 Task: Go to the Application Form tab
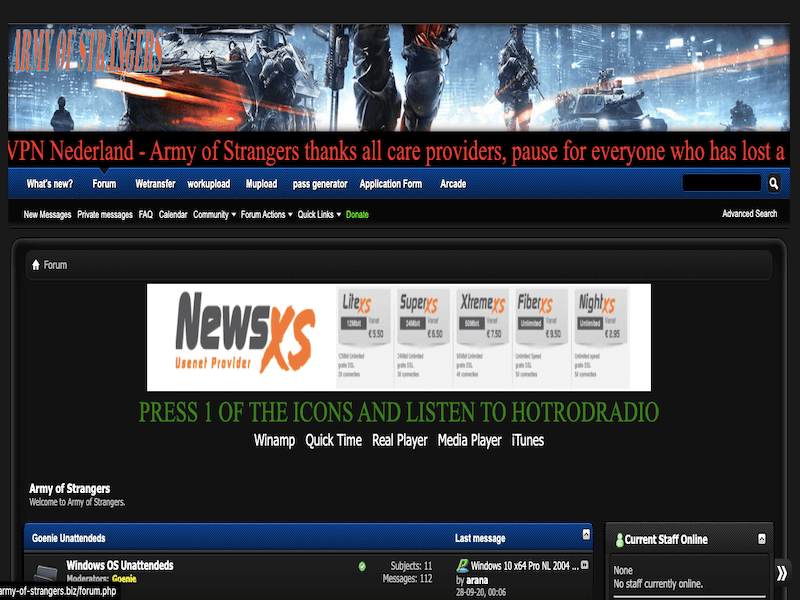391,184
